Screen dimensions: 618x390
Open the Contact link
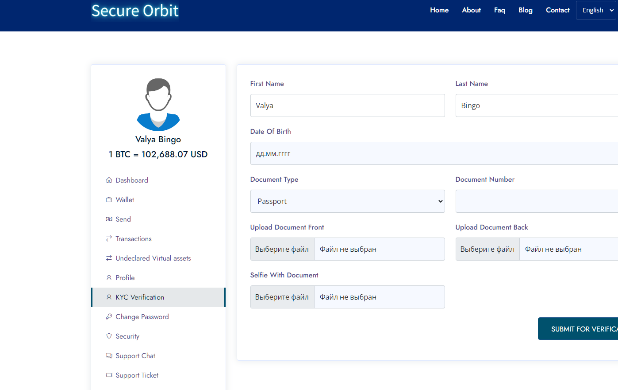pyautogui.click(x=557, y=10)
